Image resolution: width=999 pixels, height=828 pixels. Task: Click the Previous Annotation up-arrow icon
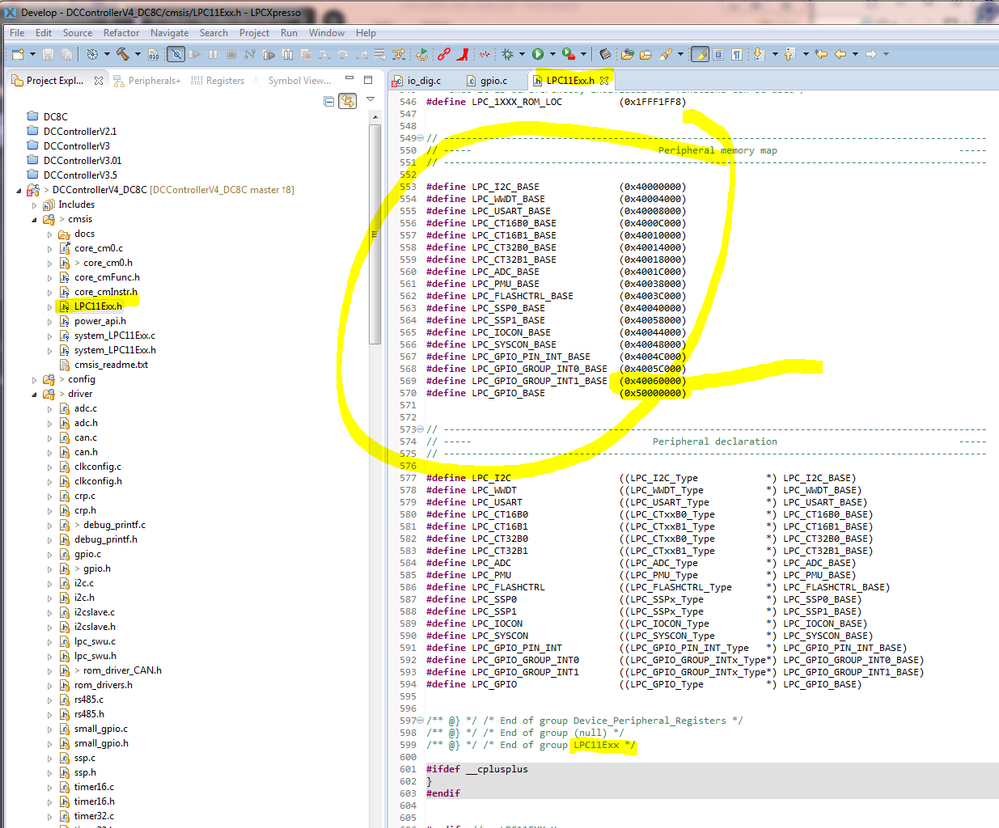click(789, 54)
